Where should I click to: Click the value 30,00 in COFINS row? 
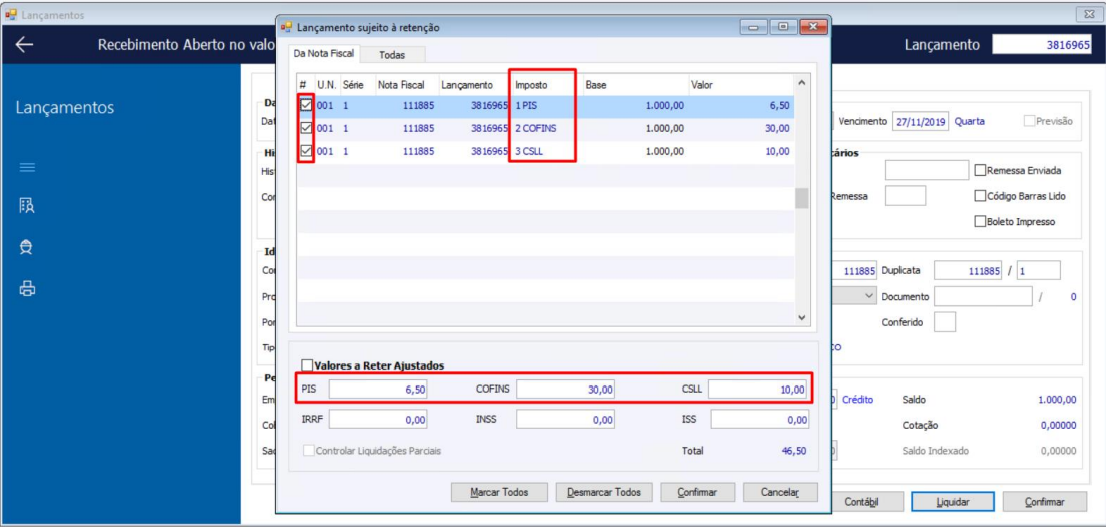pyautogui.click(x=777, y=128)
